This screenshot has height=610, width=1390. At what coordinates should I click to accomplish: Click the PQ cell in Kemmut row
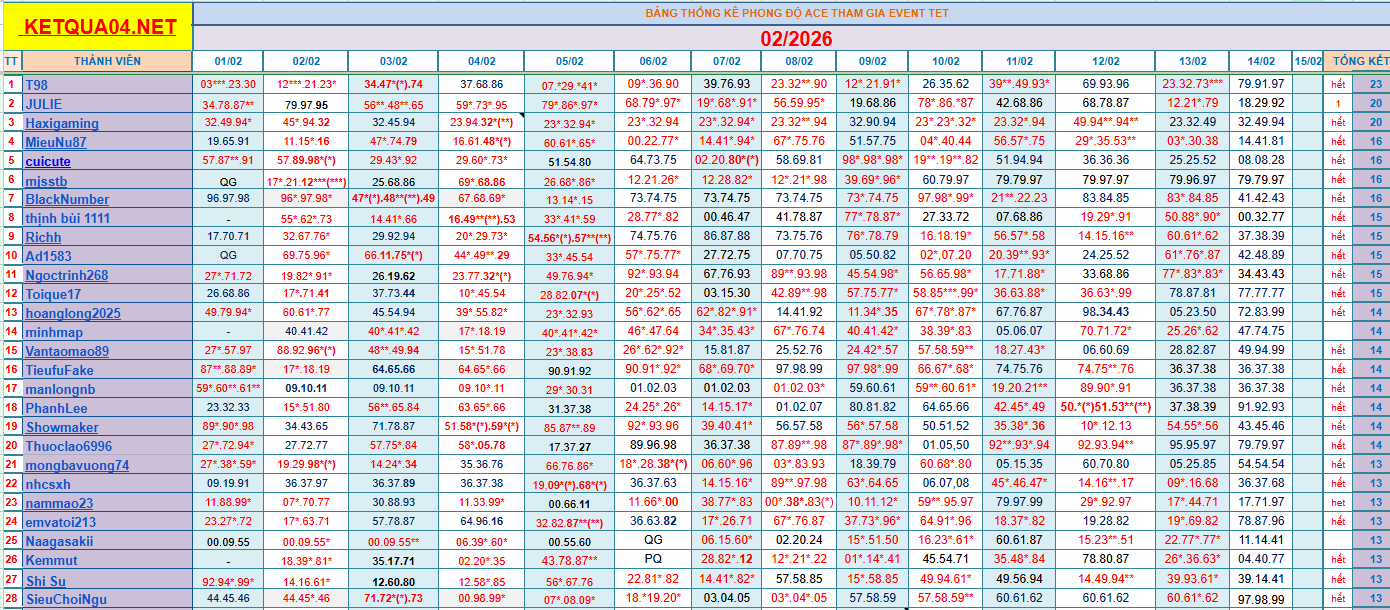(x=653, y=560)
